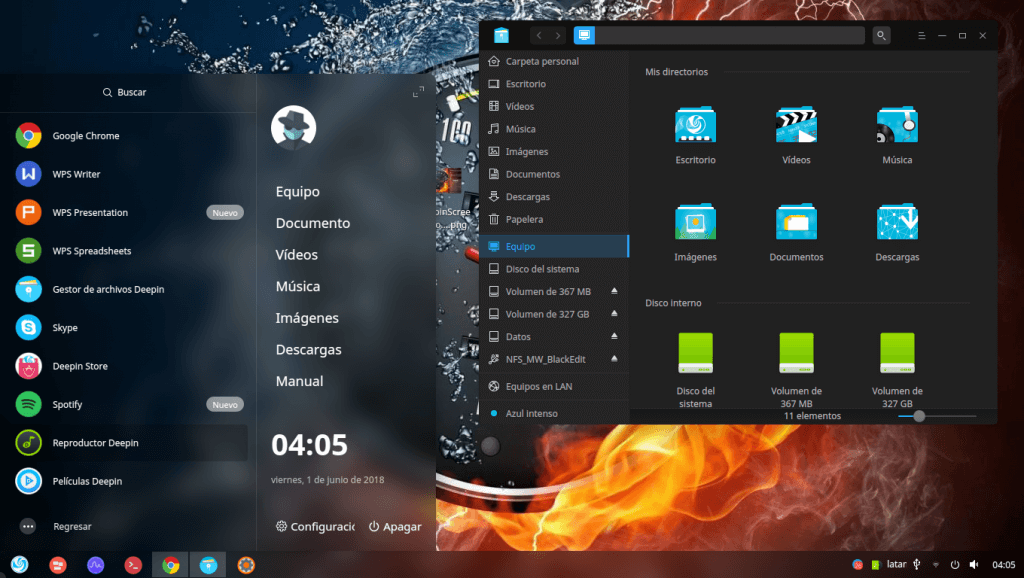This screenshot has height=578, width=1024.
Task: Click the file manager search magnifier icon
Action: click(x=881, y=35)
